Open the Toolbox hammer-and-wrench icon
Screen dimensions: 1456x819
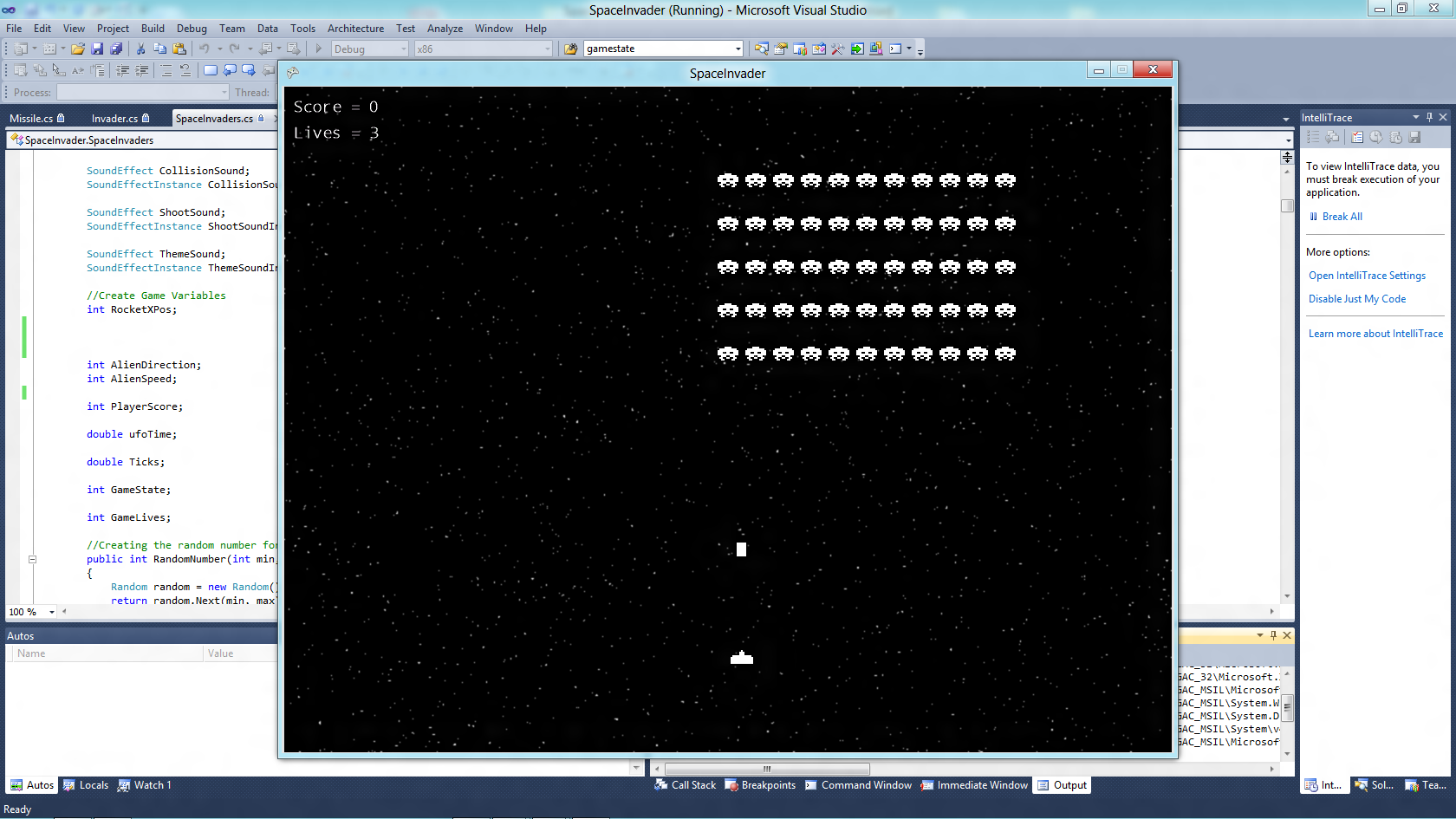(838, 49)
